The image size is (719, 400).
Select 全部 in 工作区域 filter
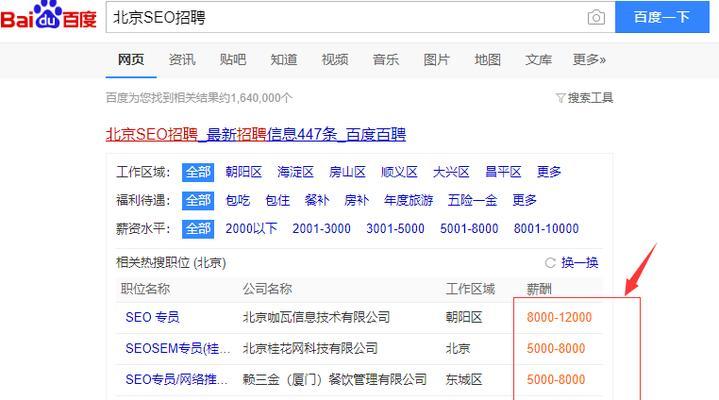point(198,172)
